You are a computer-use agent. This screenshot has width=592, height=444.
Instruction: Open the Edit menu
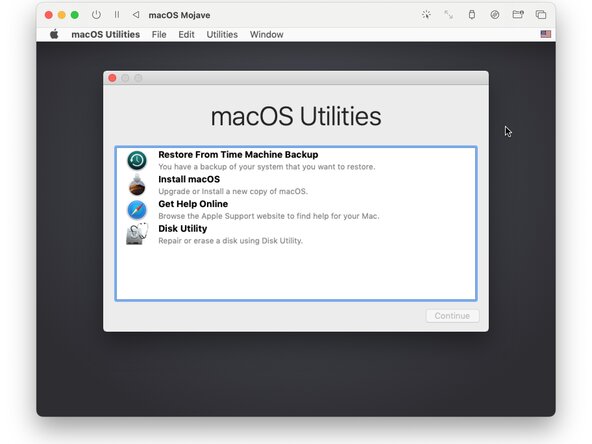pyautogui.click(x=186, y=34)
